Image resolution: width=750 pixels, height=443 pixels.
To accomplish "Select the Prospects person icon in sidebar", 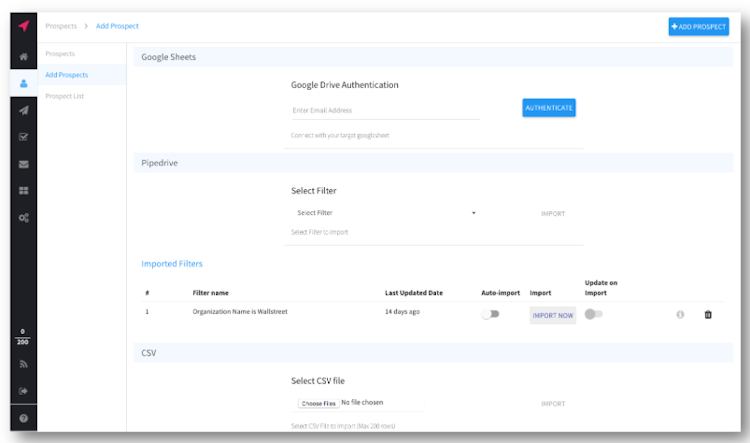I will click(x=23, y=83).
